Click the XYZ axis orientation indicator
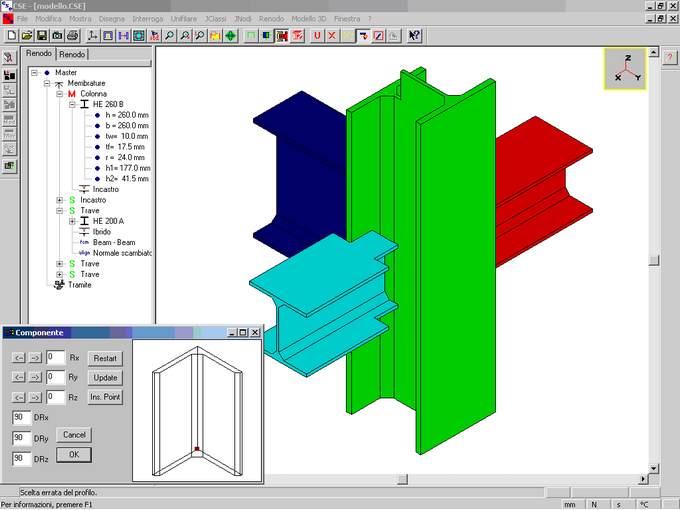 pyautogui.click(x=625, y=69)
